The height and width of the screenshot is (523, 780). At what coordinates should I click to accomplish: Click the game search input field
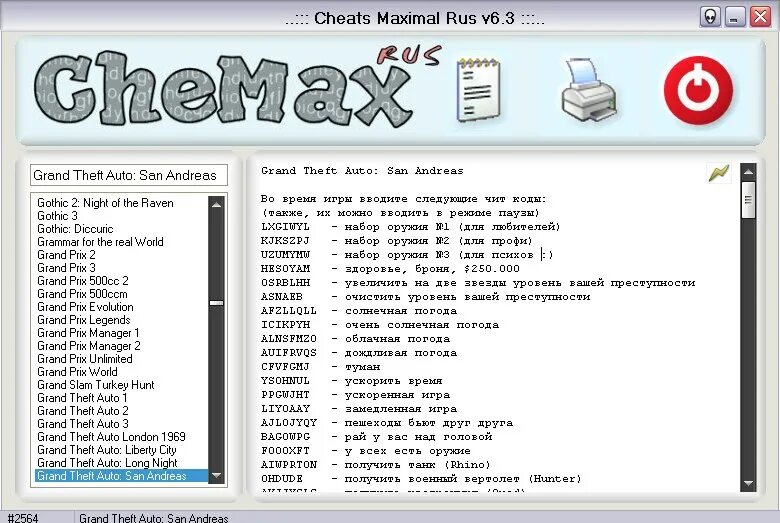point(129,175)
